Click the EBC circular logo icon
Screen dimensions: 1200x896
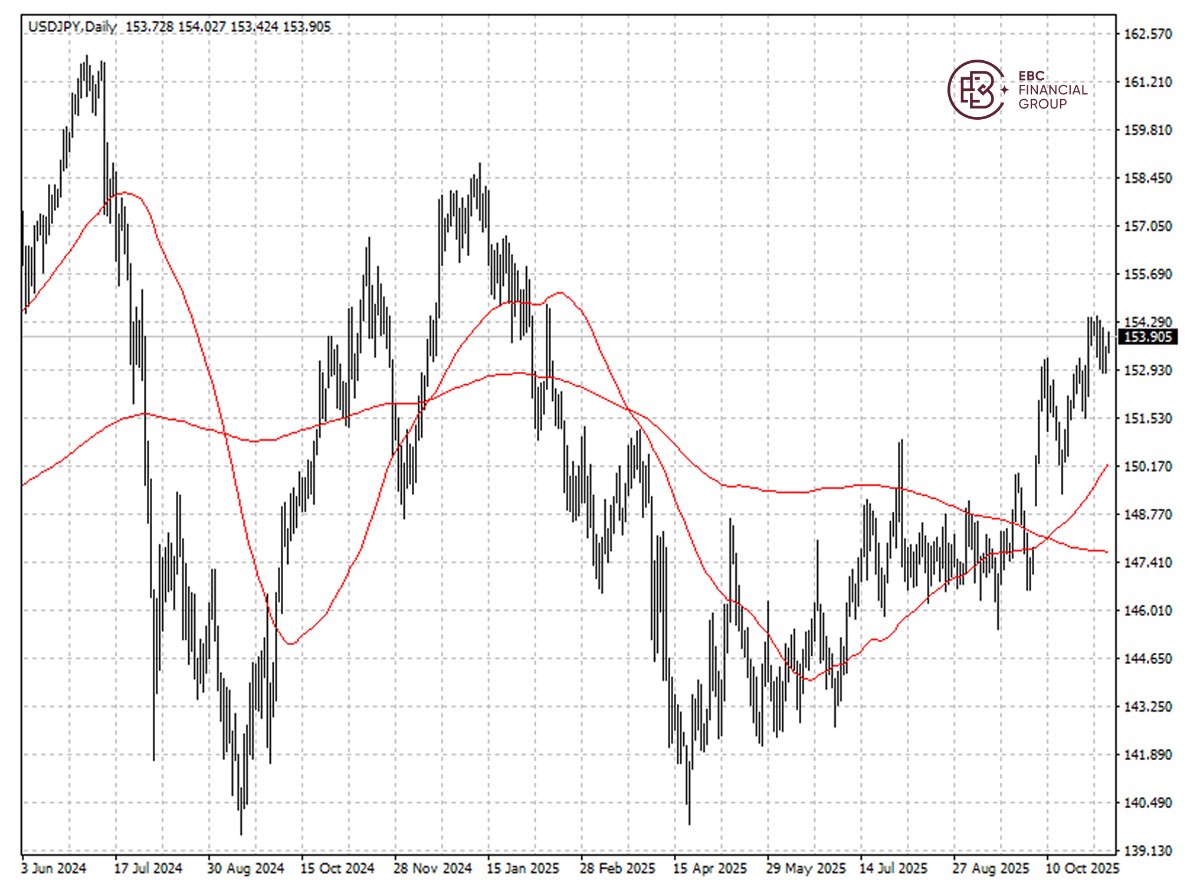coord(976,90)
